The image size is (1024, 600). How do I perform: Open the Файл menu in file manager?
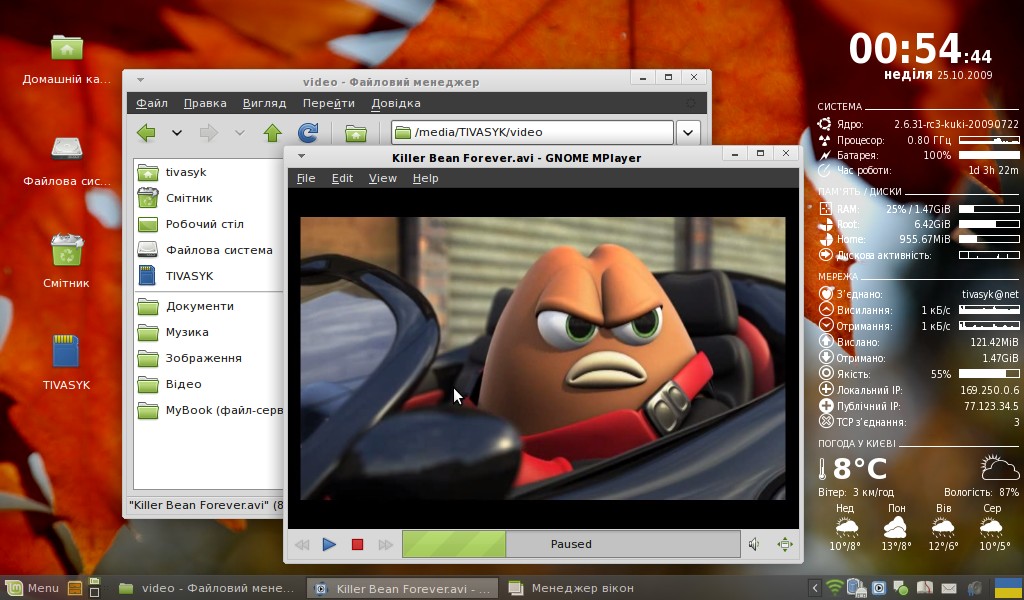[x=152, y=103]
